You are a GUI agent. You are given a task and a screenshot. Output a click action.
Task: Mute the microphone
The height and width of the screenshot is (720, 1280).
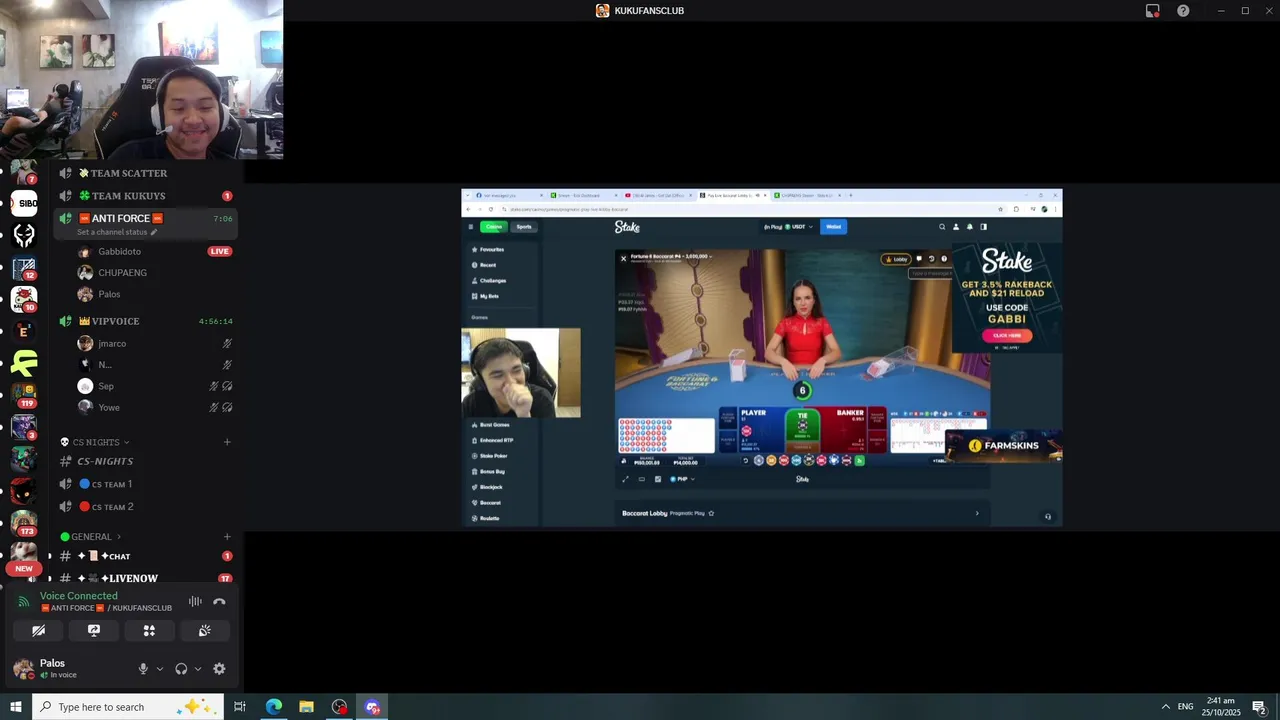coord(143,669)
